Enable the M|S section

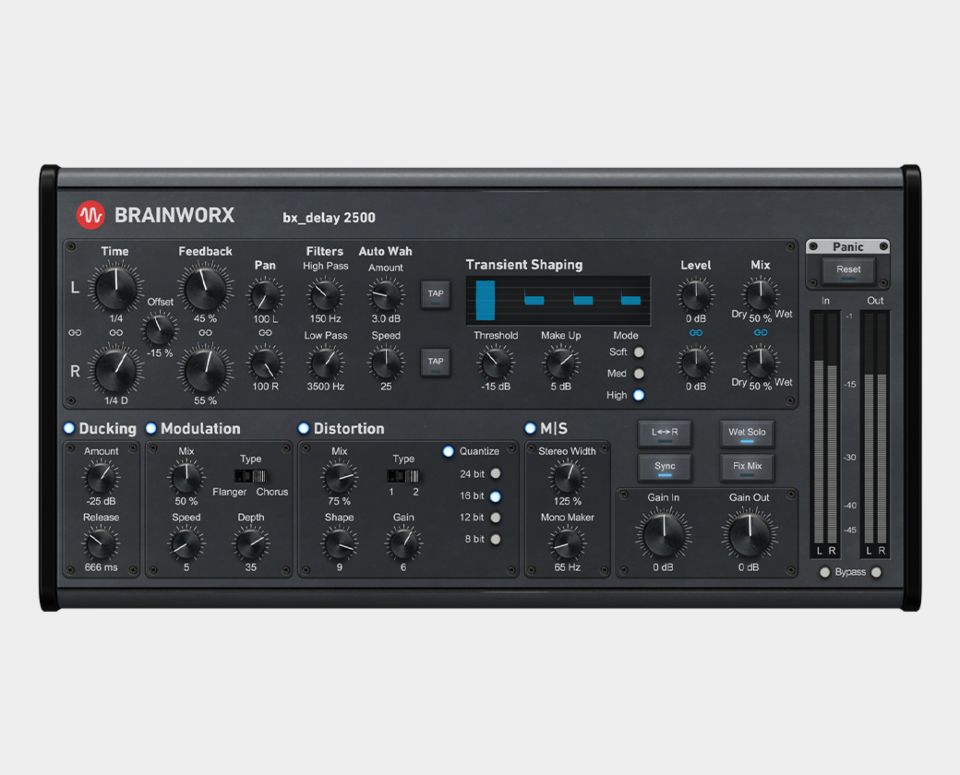pos(530,428)
